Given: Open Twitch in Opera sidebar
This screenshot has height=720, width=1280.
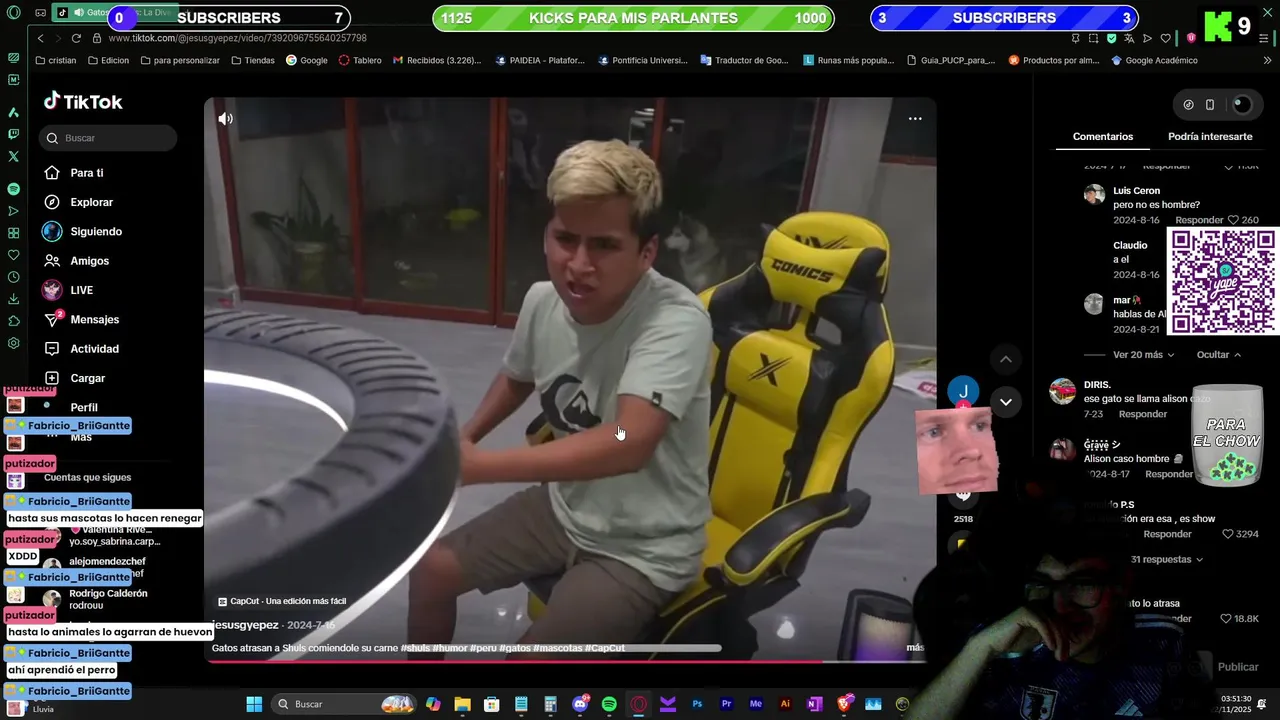Looking at the screenshot, I should [x=13, y=134].
